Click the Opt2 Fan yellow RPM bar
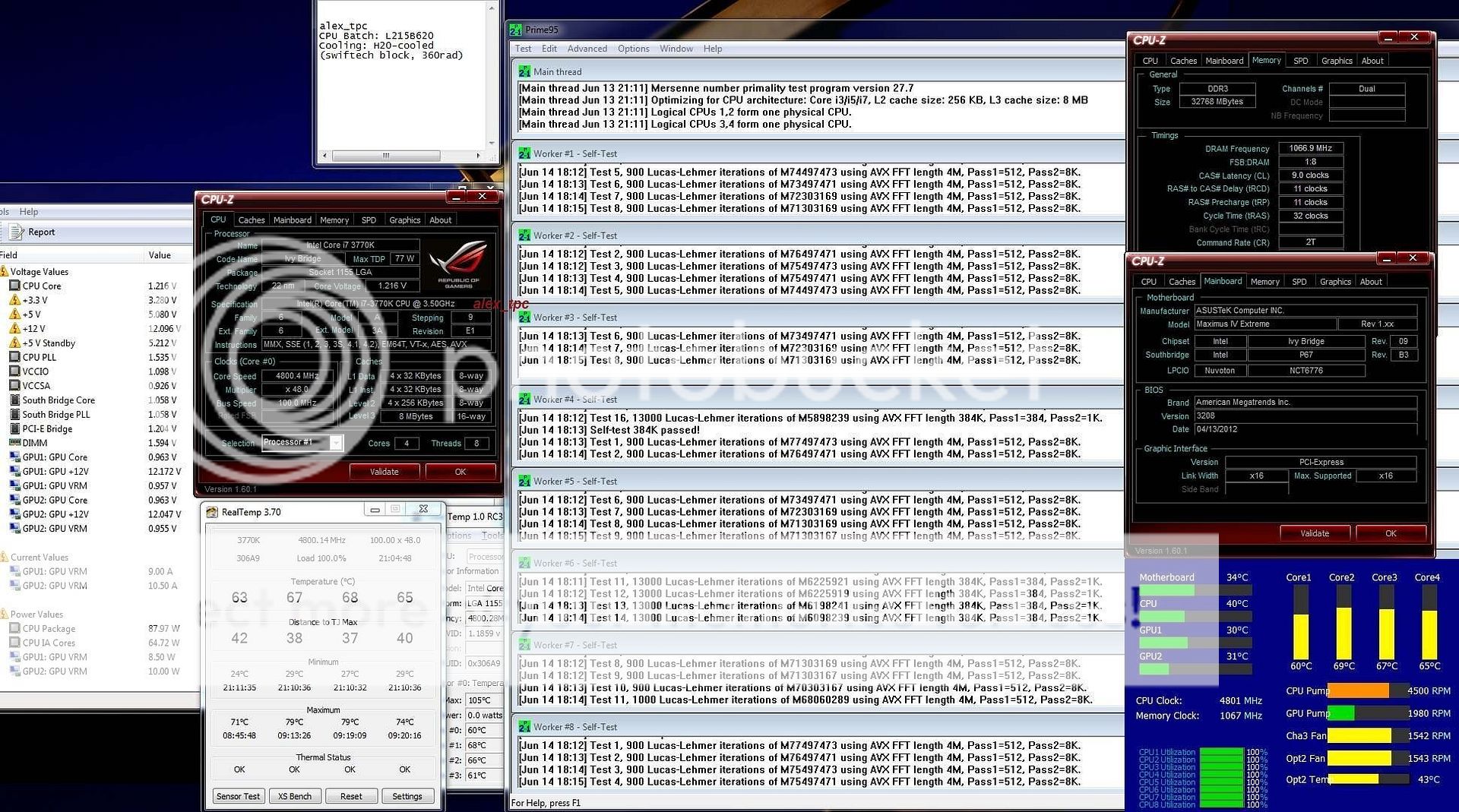 pyautogui.click(x=1359, y=758)
